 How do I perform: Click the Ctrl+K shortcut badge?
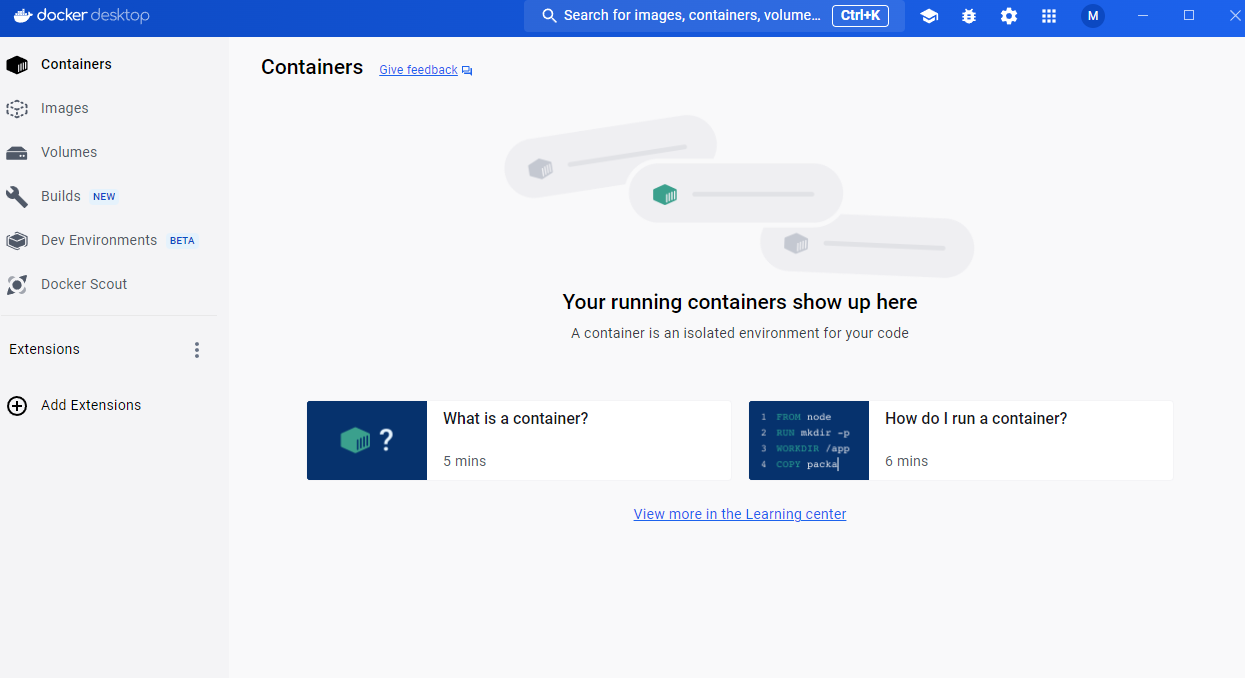(x=860, y=16)
